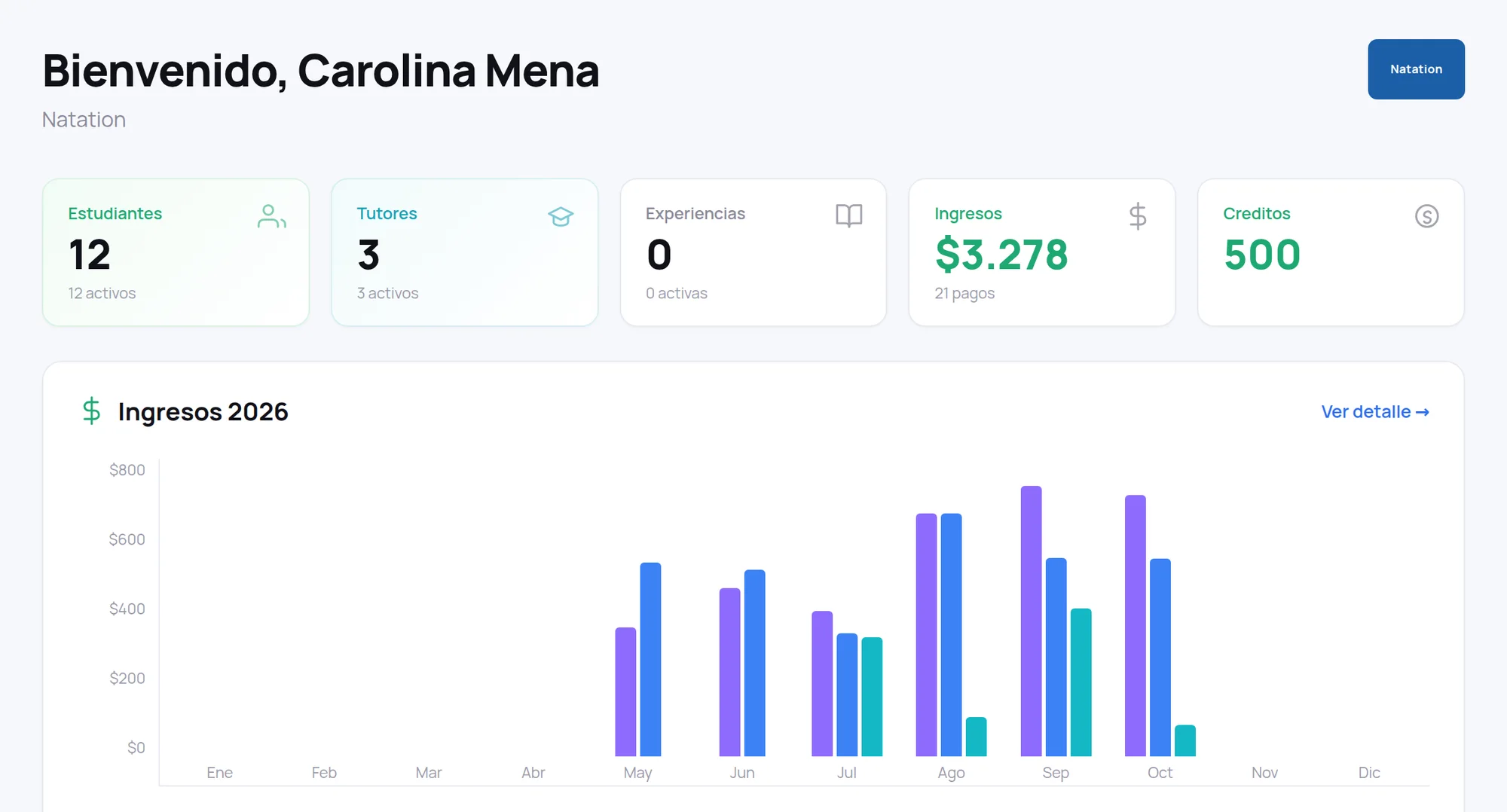Click the green dollar icon beside Ingresos 2026
Viewport: 1507px width, 812px height.
tap(91, 411)
